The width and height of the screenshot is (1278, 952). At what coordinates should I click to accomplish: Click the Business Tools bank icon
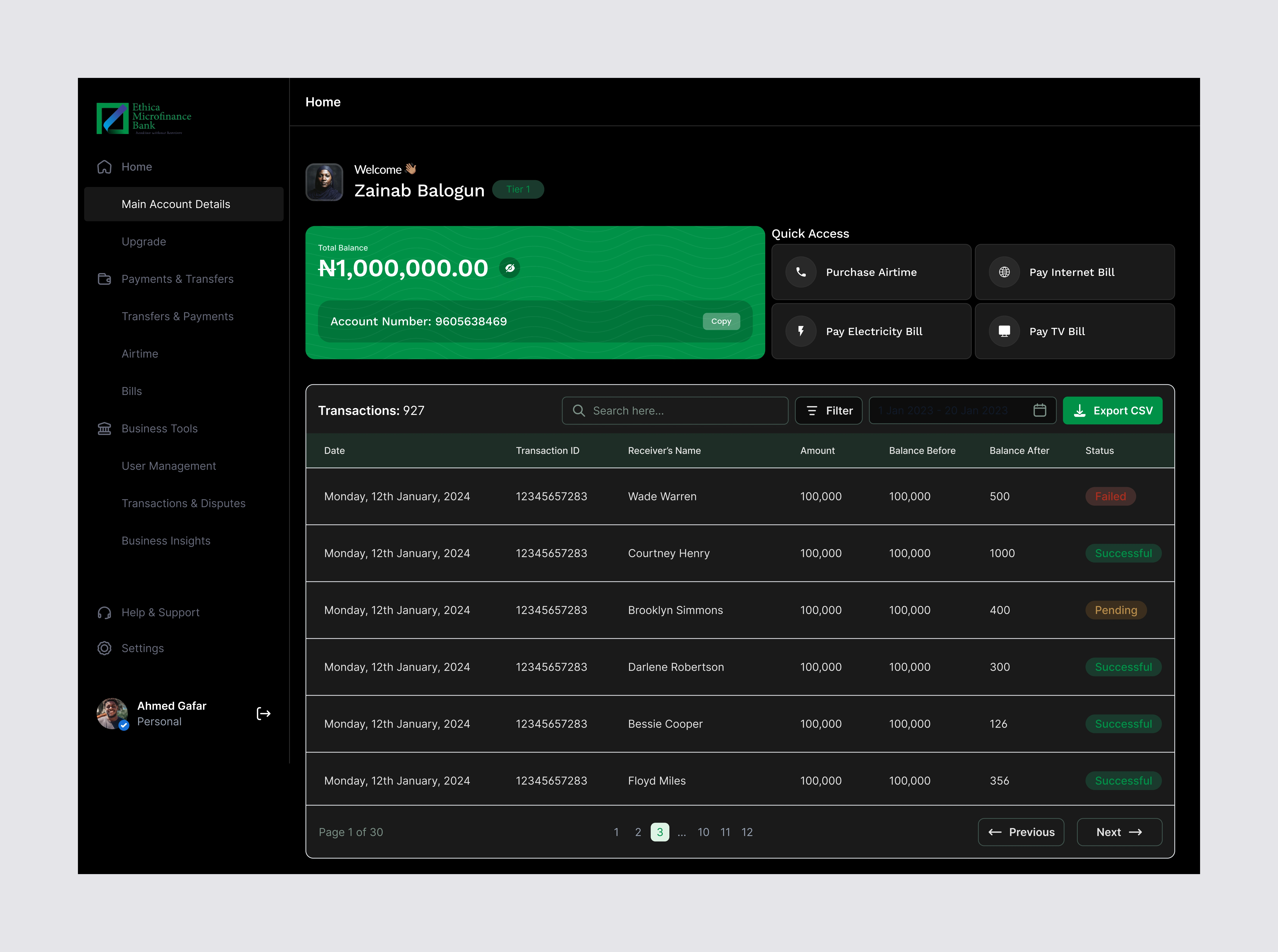tap(104, 429)
